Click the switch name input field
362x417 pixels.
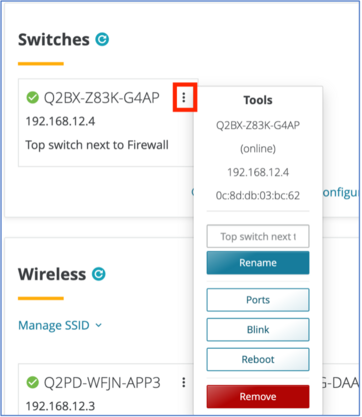coord(258,236)
